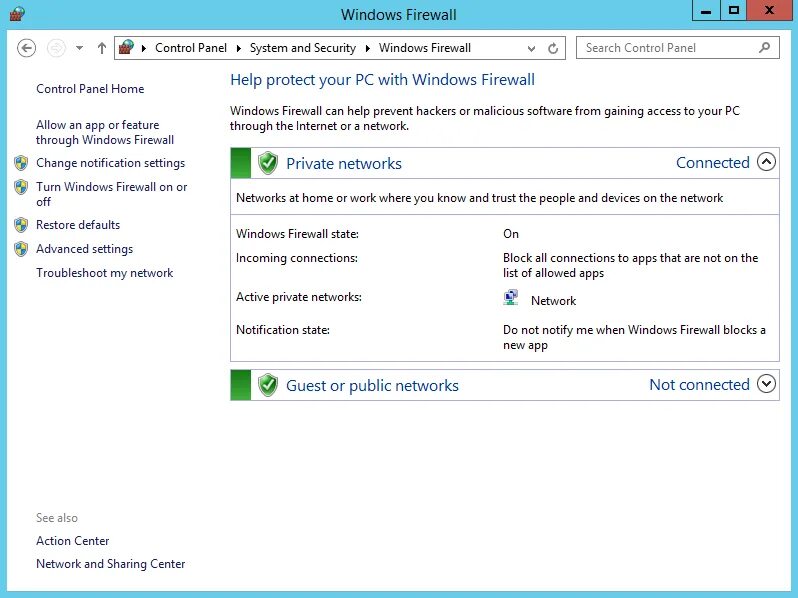Screen dimensions: 798x598
Task: Click Help protect your PC heading
Action: point(382,80)
